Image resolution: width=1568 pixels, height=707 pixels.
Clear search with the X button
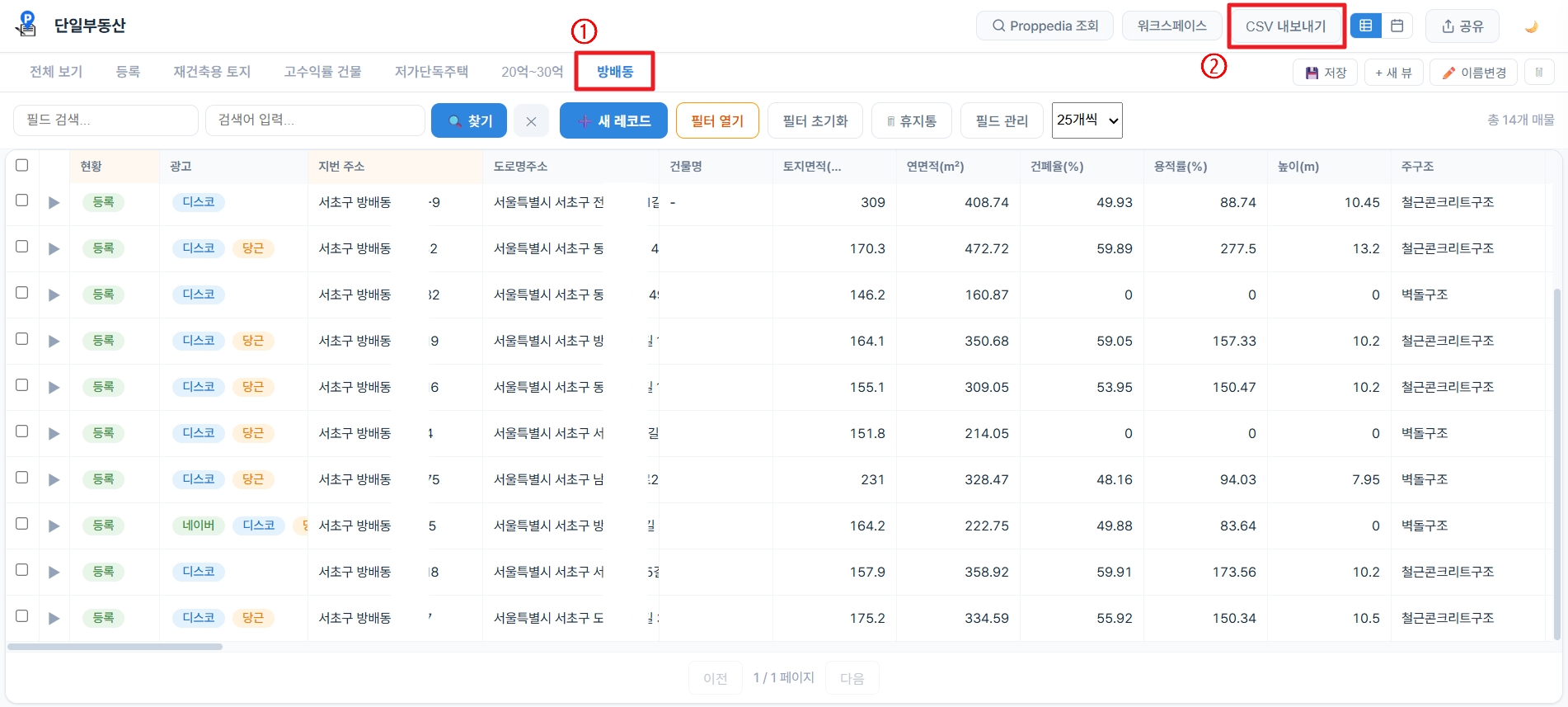coord(531,121)
